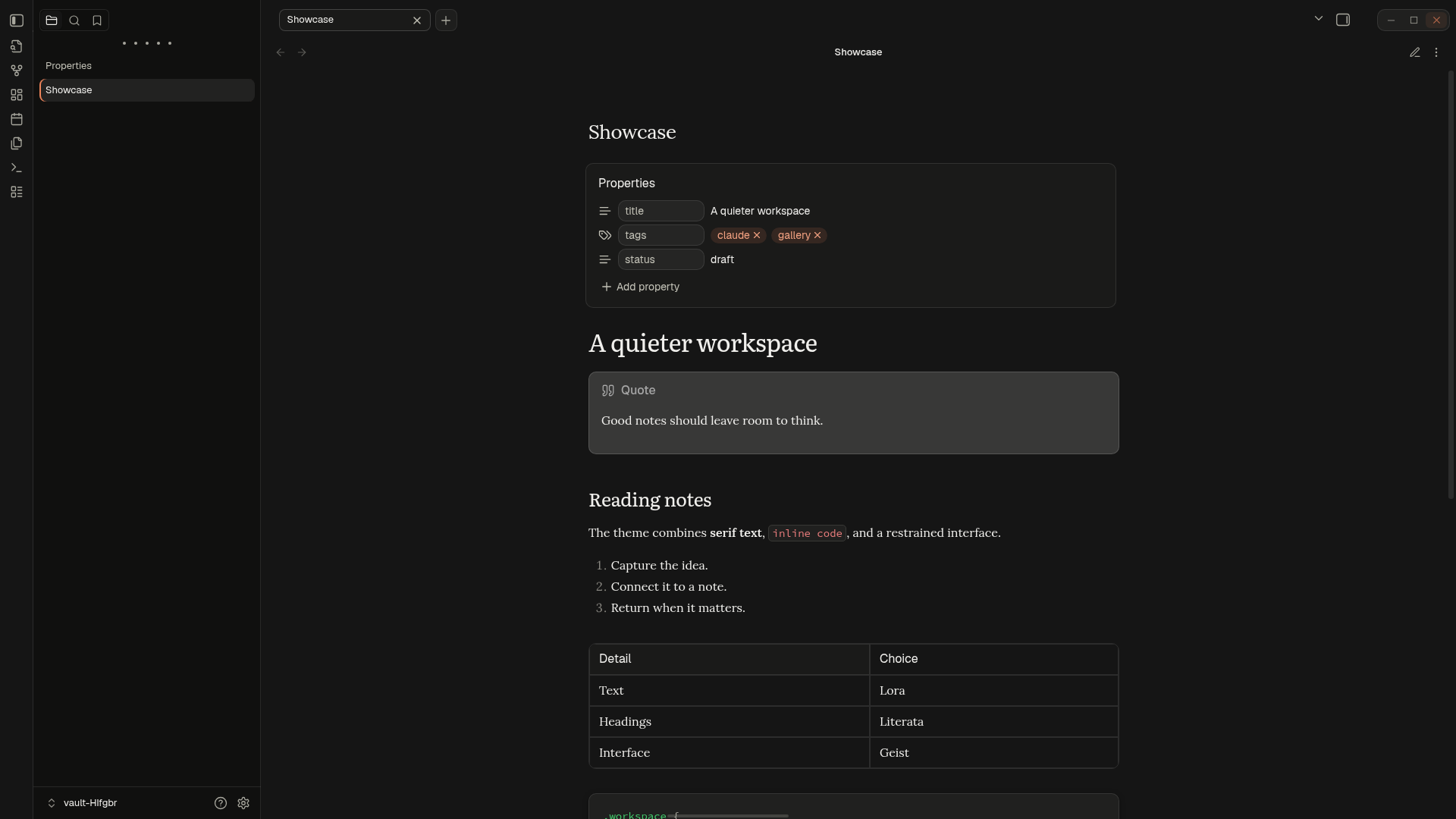This screenshot has width=1456, height=819.
Task: Click list item 'Connect it to a note.'
Action: point(668,587)
